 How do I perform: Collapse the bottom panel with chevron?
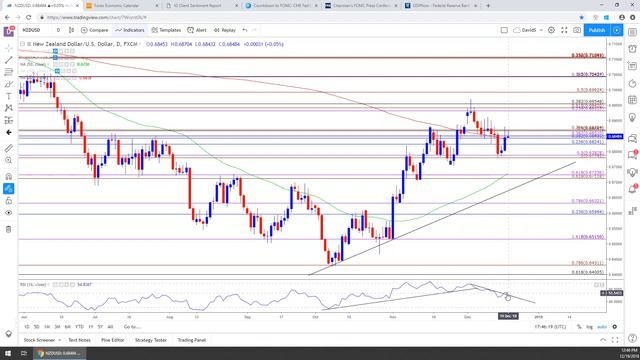(603, 340)
